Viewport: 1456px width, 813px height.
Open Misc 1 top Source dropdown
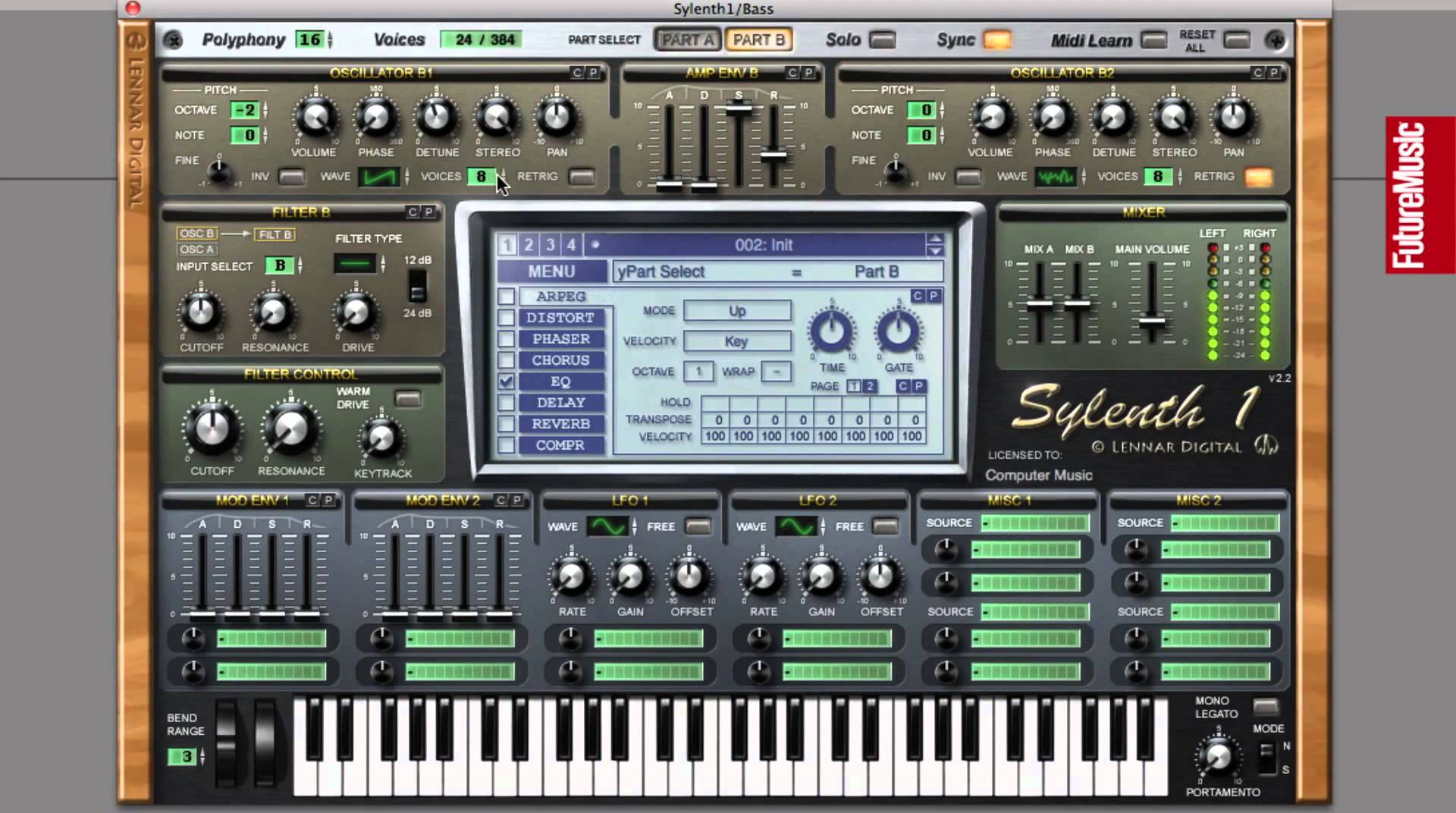[x=1035, y=523]
